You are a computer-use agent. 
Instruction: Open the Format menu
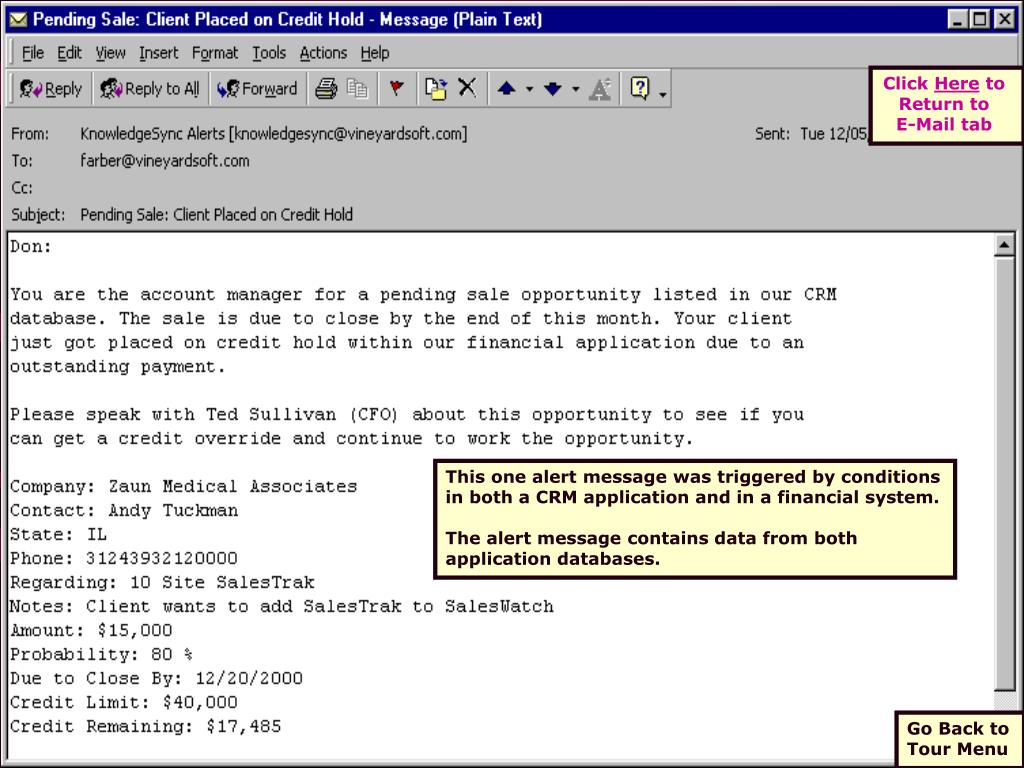point(215,53)
